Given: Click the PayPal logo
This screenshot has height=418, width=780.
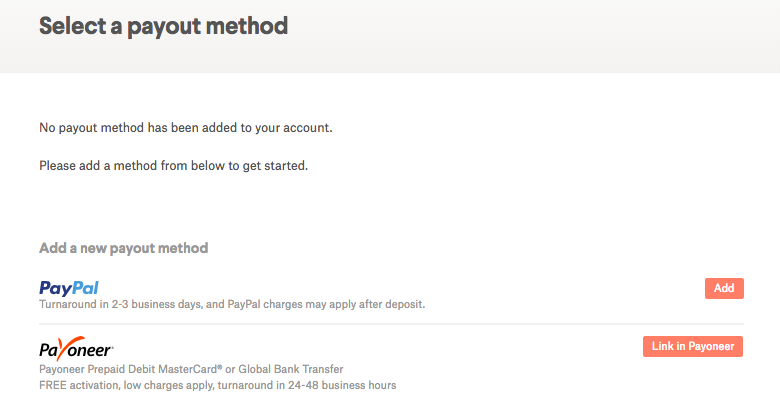Looking at the screenshot, I should point(69,288).
